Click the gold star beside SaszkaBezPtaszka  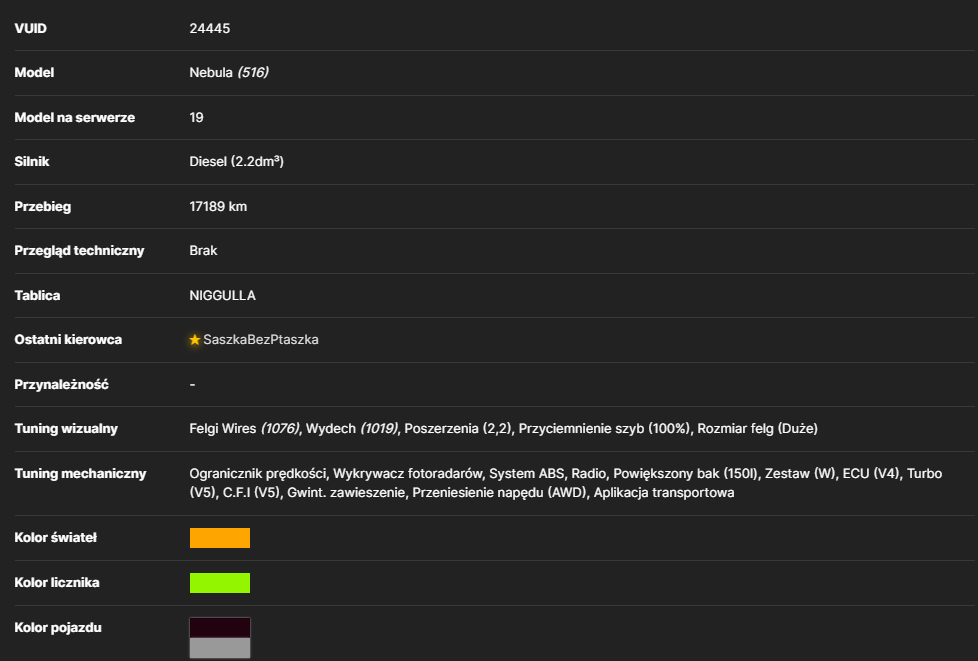pyautogui.click(x=195, y=340)
